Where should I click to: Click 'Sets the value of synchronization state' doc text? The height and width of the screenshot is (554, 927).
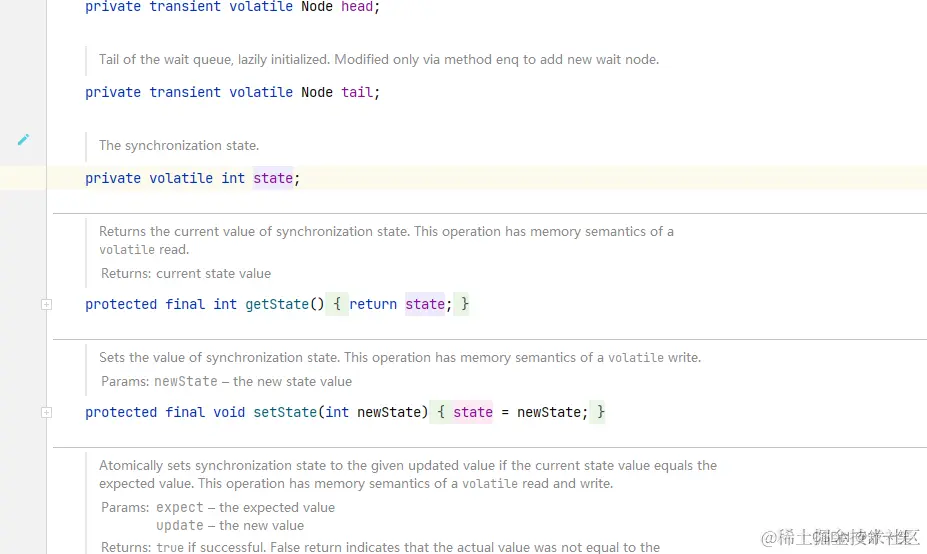click(400, 358)
